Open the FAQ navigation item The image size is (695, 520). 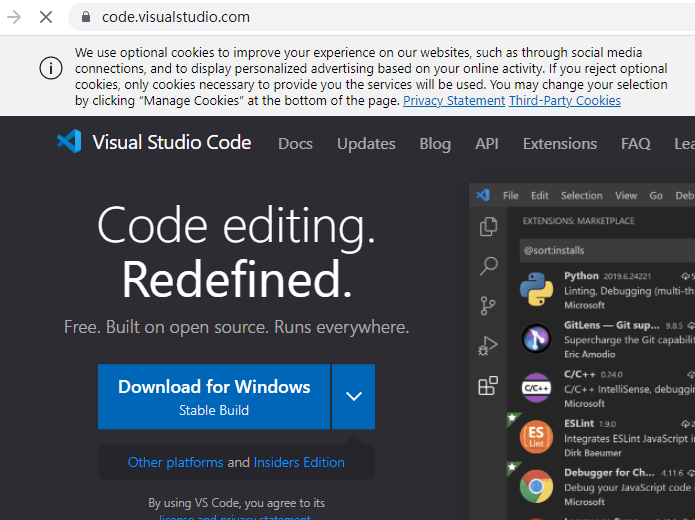(x=636, y=144)
